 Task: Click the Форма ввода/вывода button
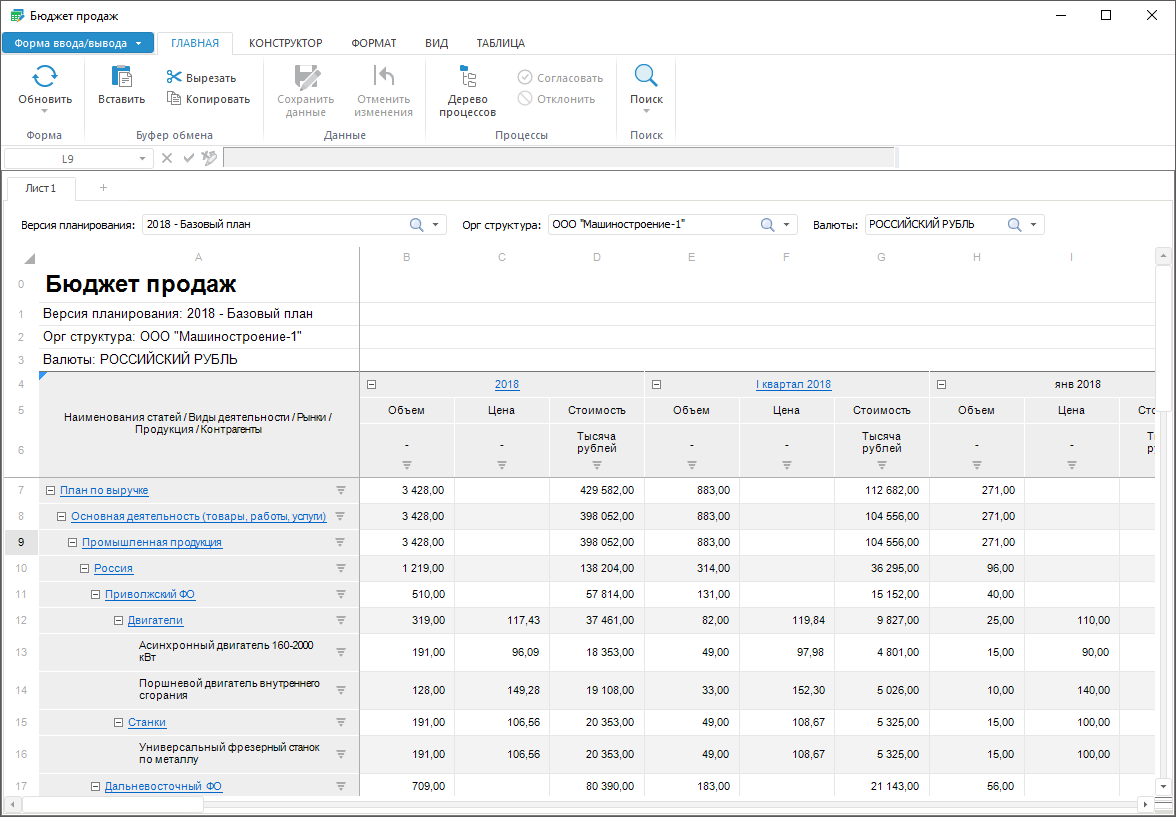(77, 43)
